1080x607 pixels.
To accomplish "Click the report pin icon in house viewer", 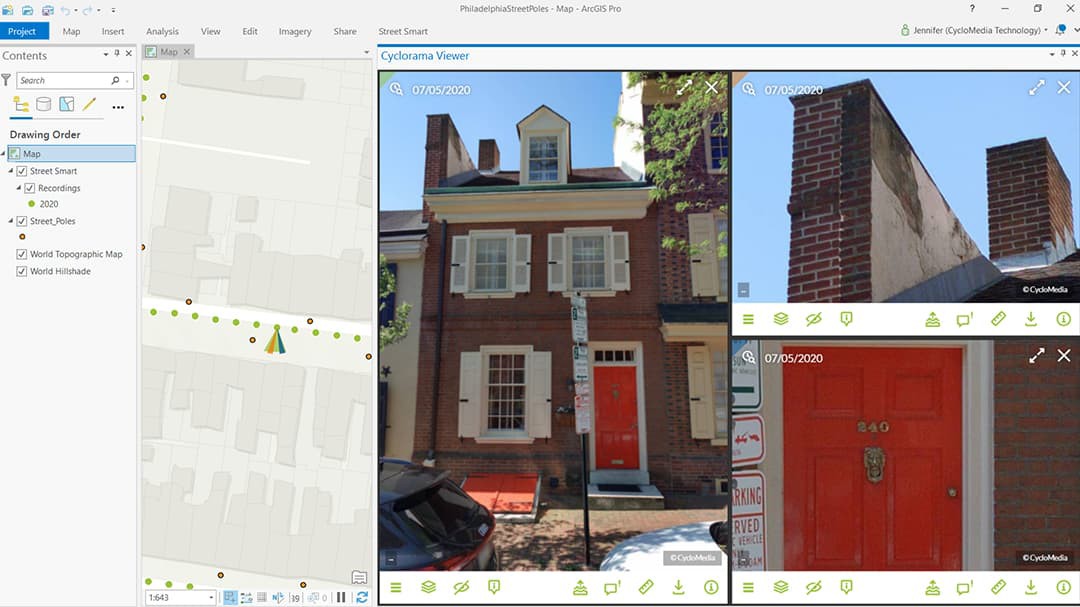I will pos(494,587).
